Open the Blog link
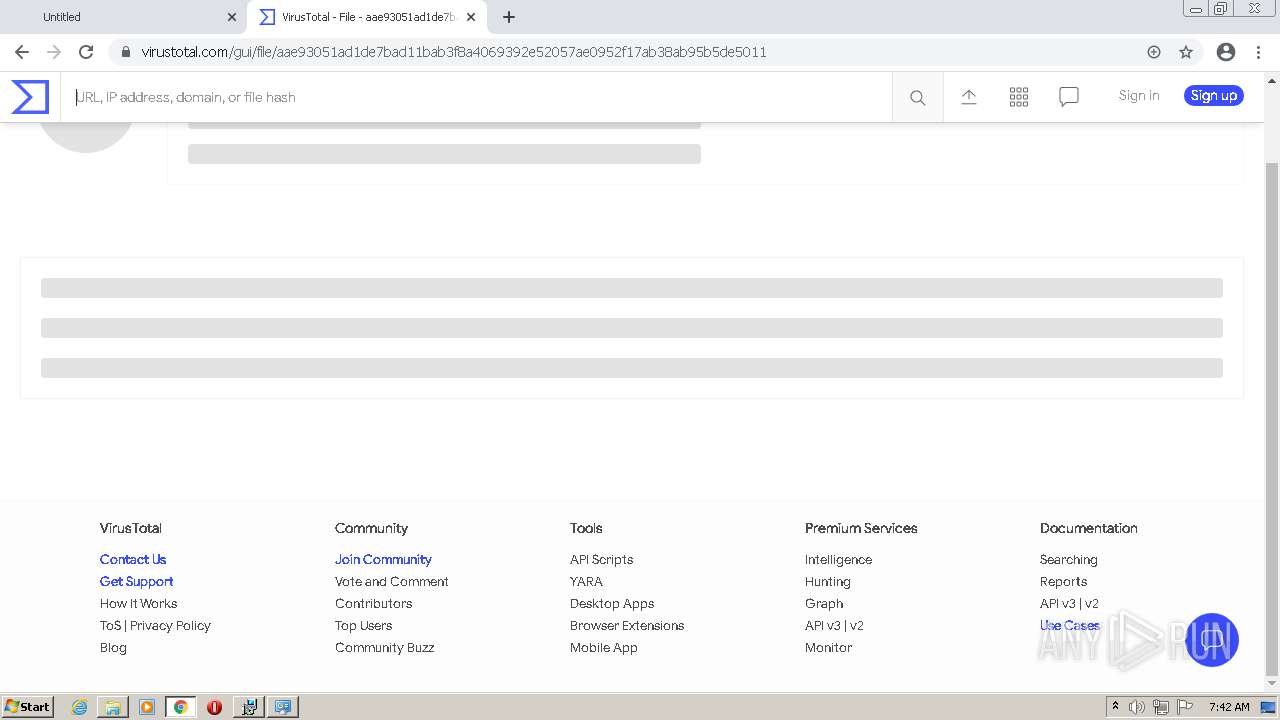The height and width of the screenshot is (720, 1280). click(x=113, y=647)
